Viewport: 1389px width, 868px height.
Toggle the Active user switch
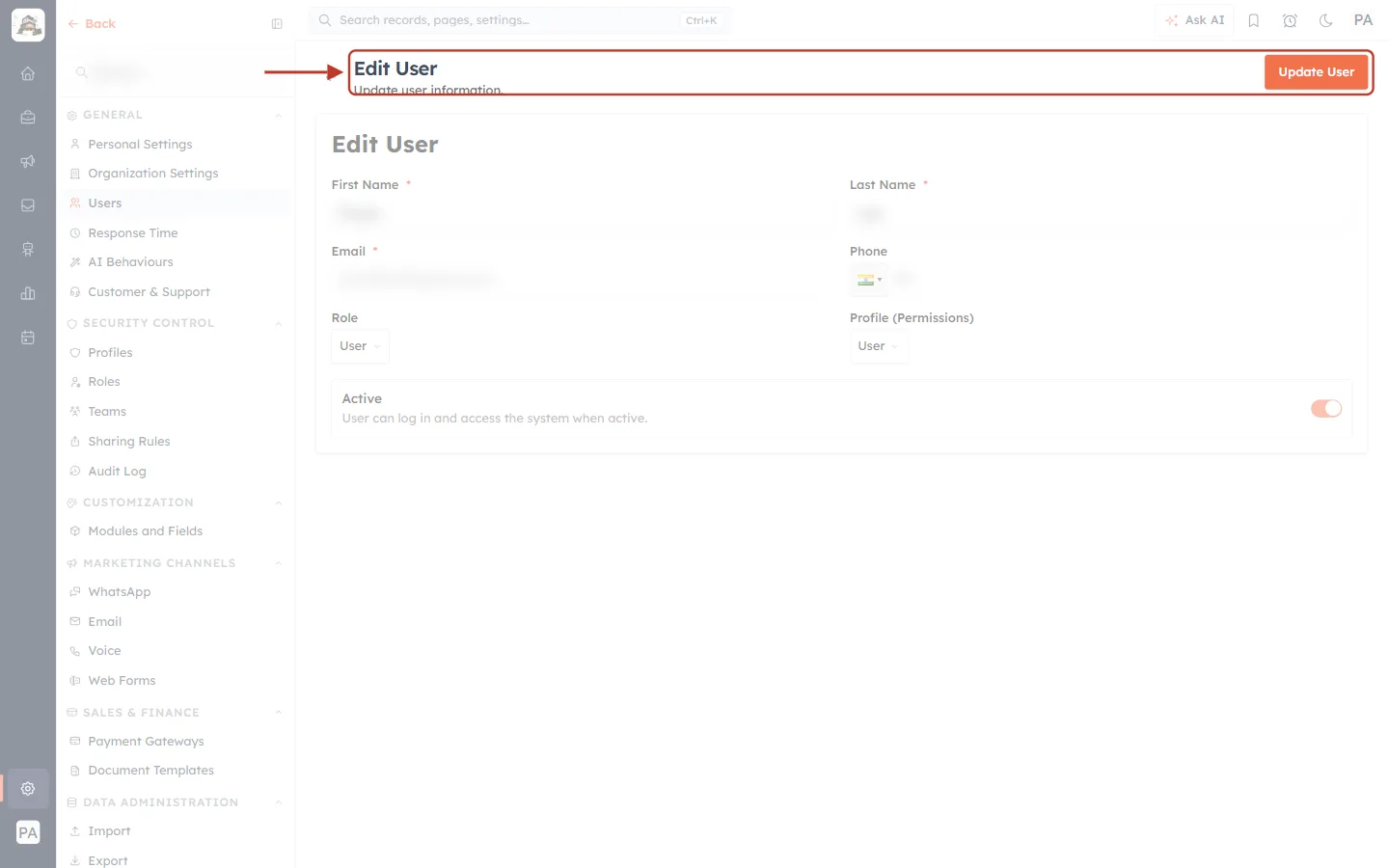[x=1326, y=408]
